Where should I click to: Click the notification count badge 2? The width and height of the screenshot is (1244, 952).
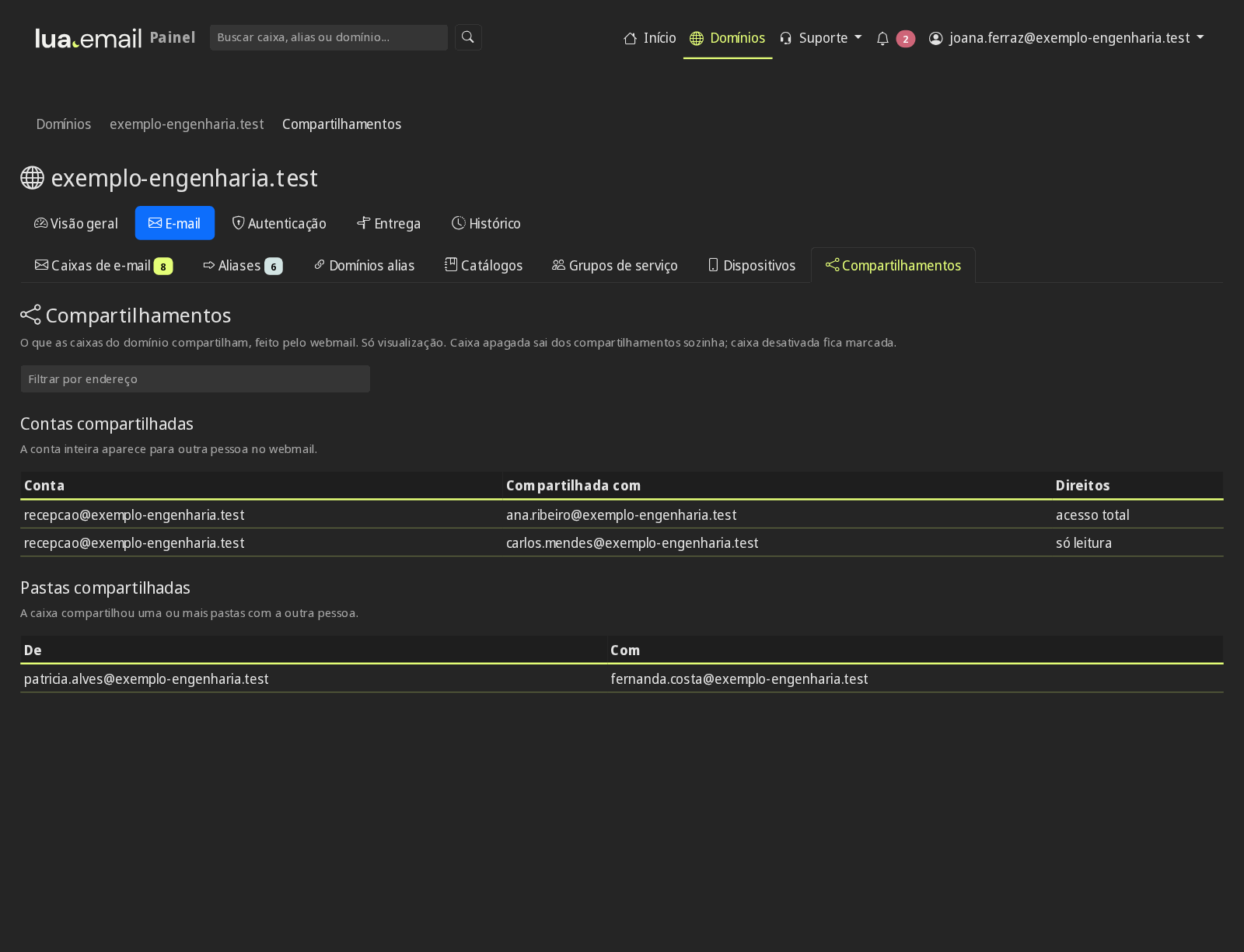(905, 39)
